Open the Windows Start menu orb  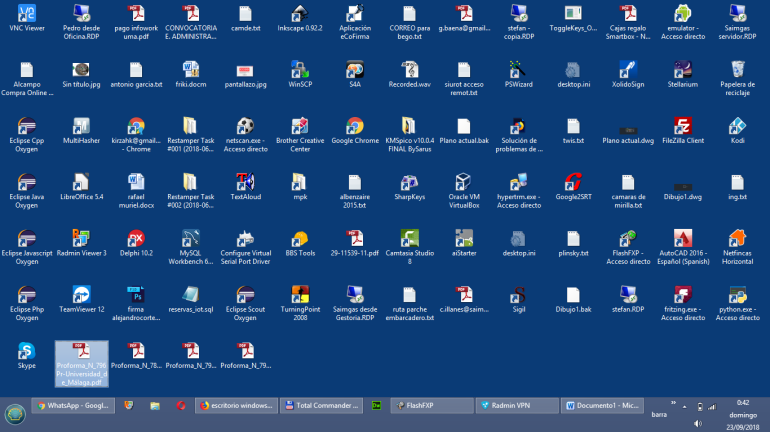(15, 412)
